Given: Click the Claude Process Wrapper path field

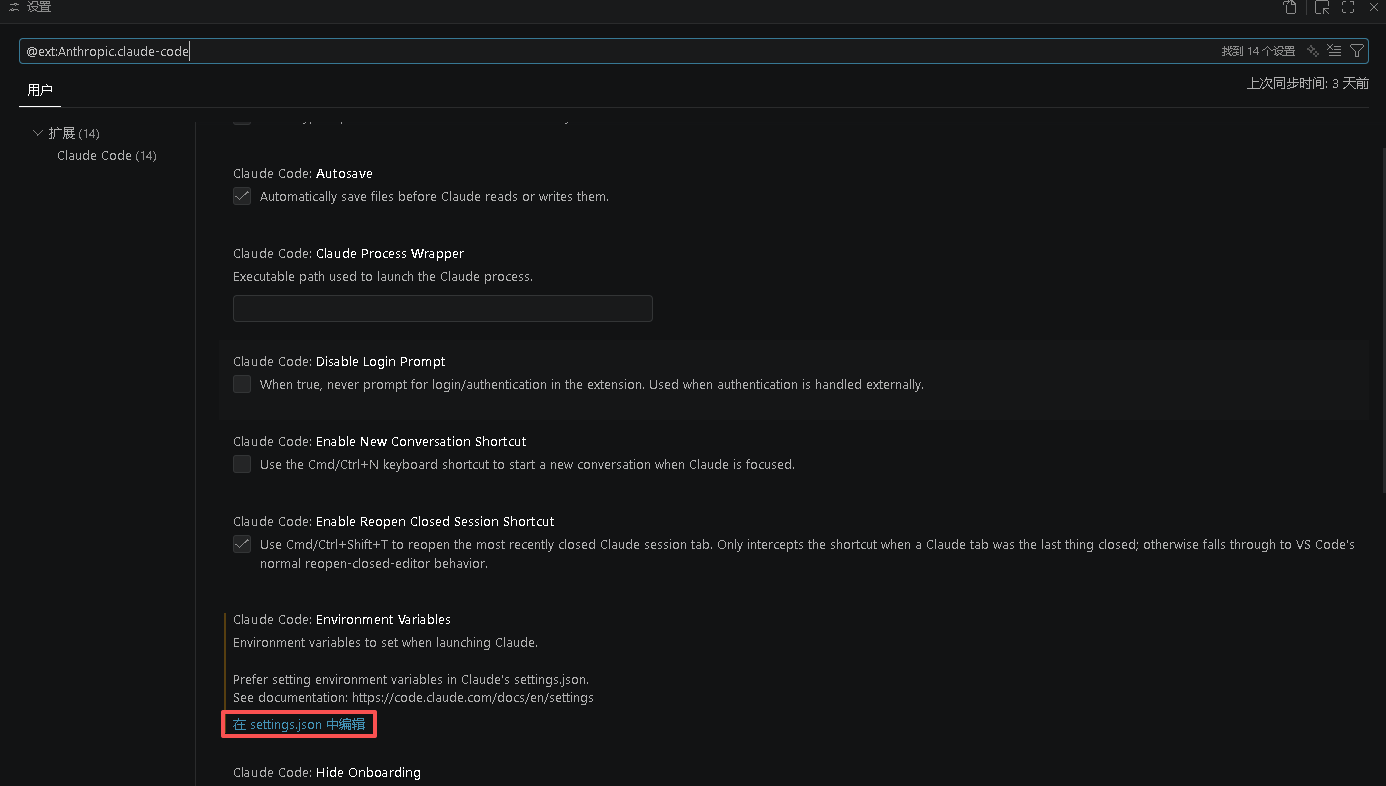Looking at the screenshot, I should tap(443, 308).
